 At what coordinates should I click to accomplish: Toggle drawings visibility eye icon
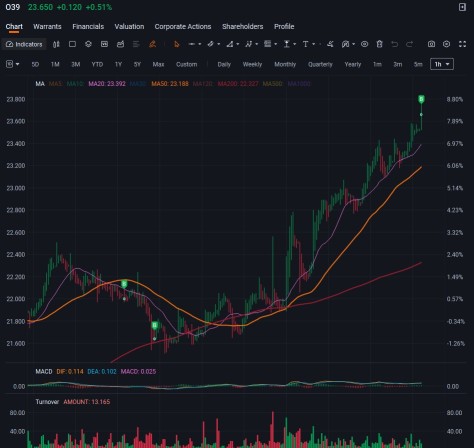[x=364, y=44]
